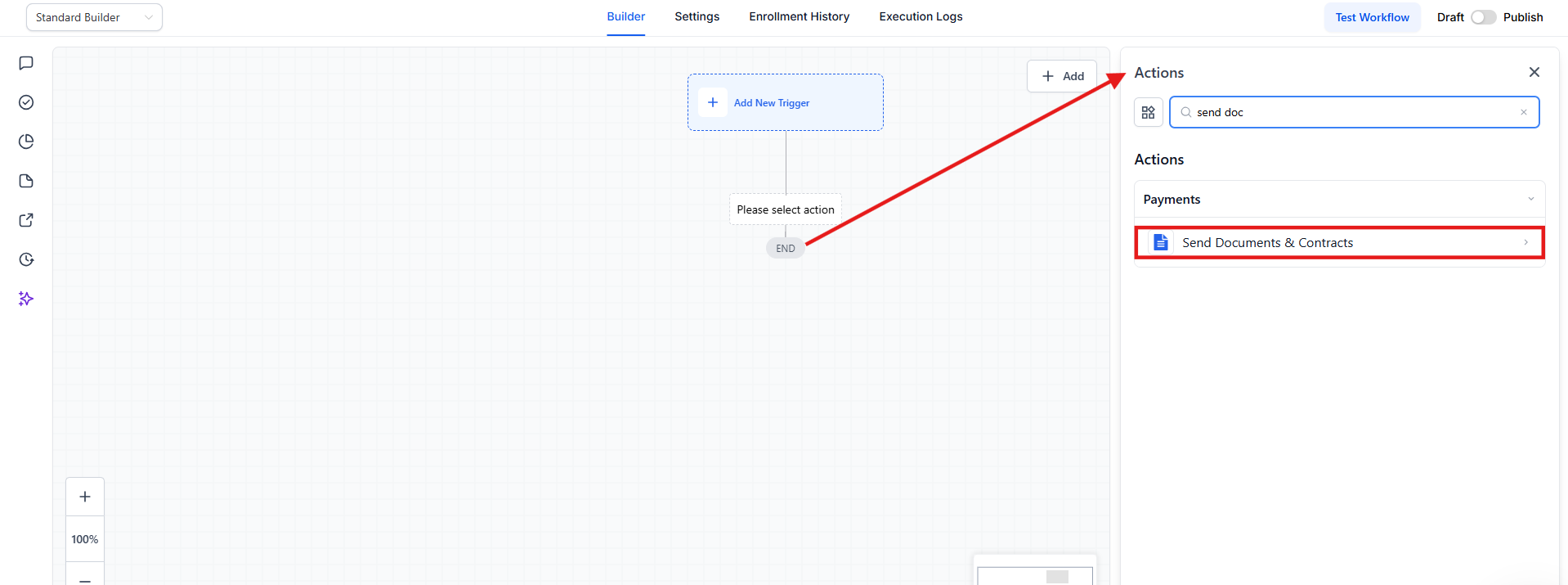This screenshot has height=585, width=1568.
Task: Switch to the Settings tab
Action: [x=697, y=16]
